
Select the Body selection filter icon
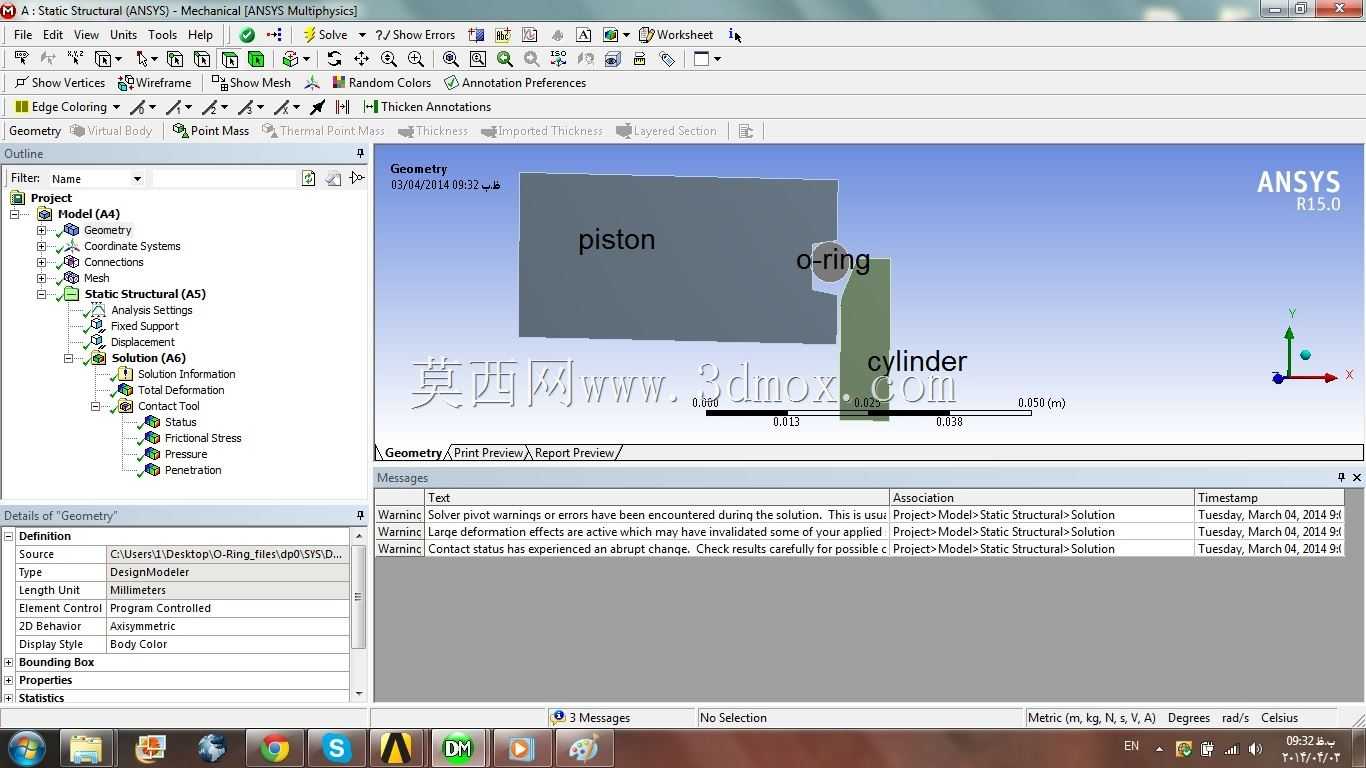(x=256, y=59)
